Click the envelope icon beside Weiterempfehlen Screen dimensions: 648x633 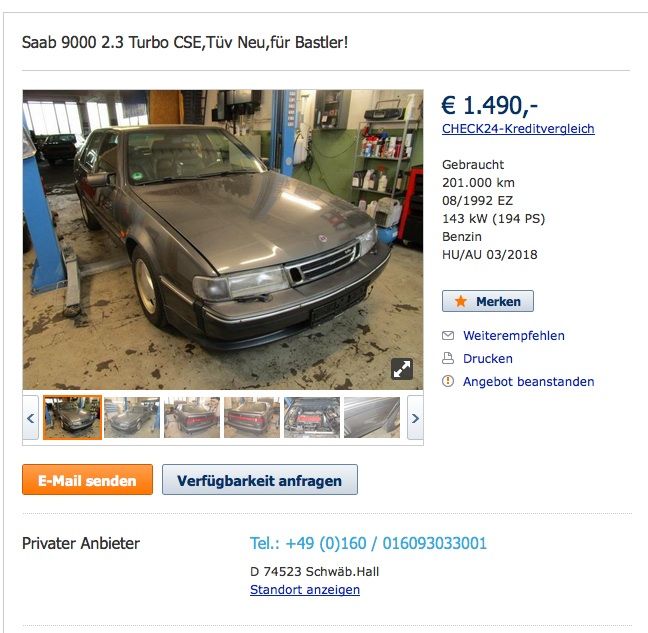pos(448,336)
